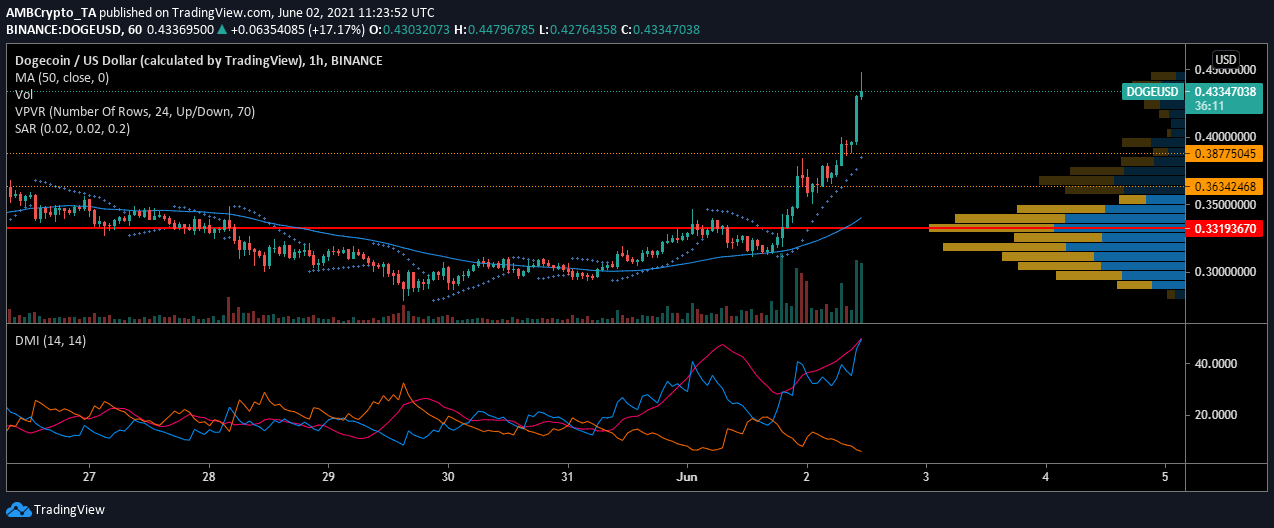The height and width of the screenshot is (528, 1274).
Task: Click the orange 0.38775045 price label
Action: pos(1224,154)
